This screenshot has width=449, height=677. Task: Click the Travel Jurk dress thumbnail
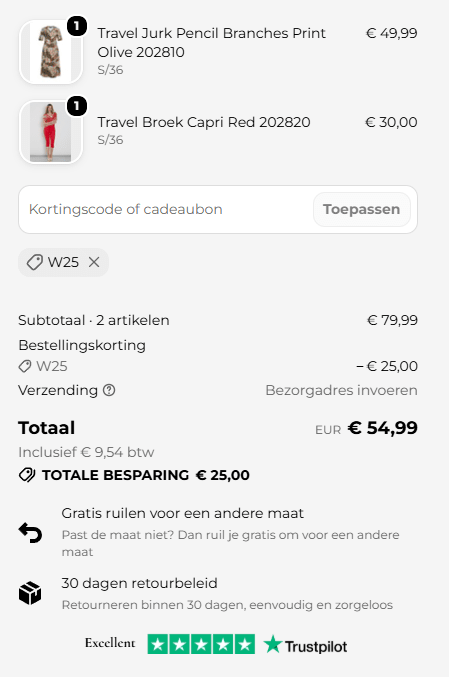click(x=51, y=52)
